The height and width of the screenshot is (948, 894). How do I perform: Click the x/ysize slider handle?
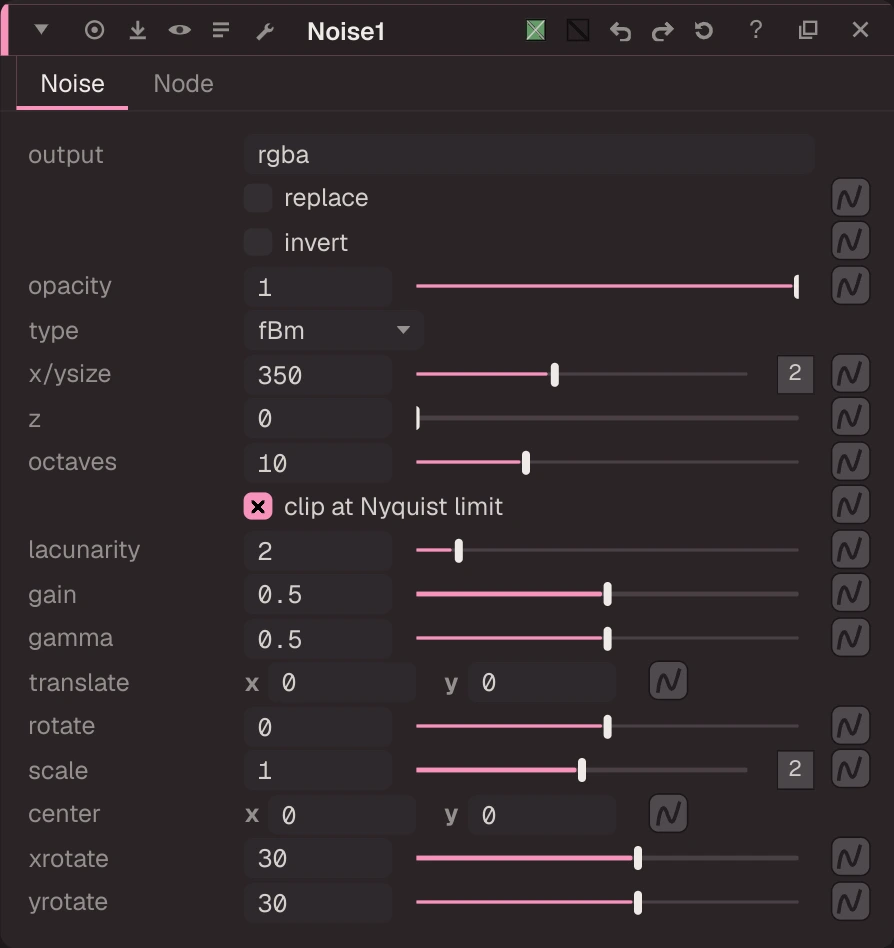[x=554, y=375]
